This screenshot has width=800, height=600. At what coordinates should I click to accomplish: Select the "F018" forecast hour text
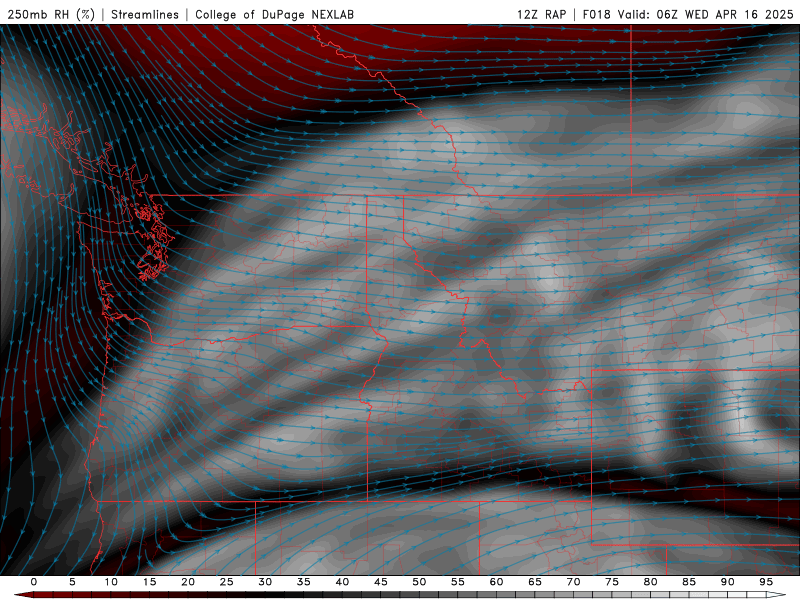(597, 14)
